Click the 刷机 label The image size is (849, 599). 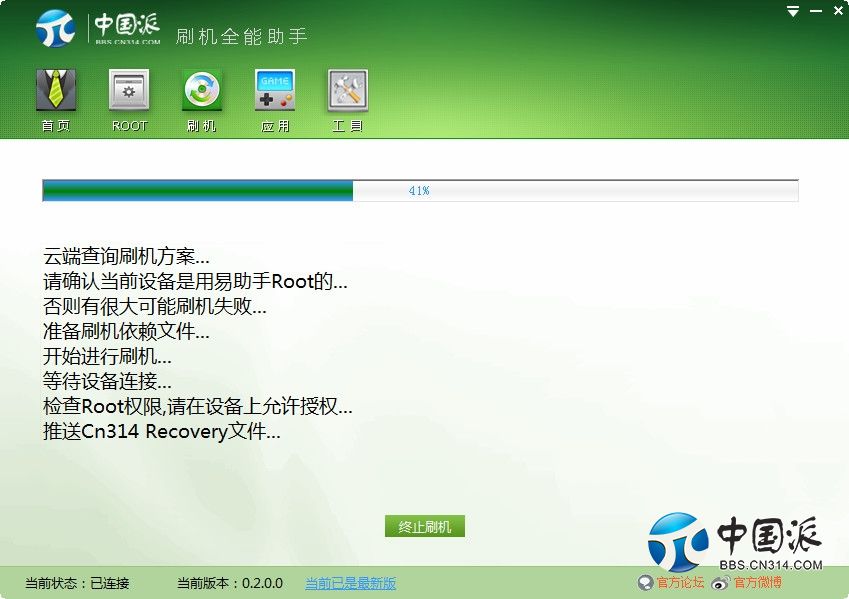[x=201, y=126]
